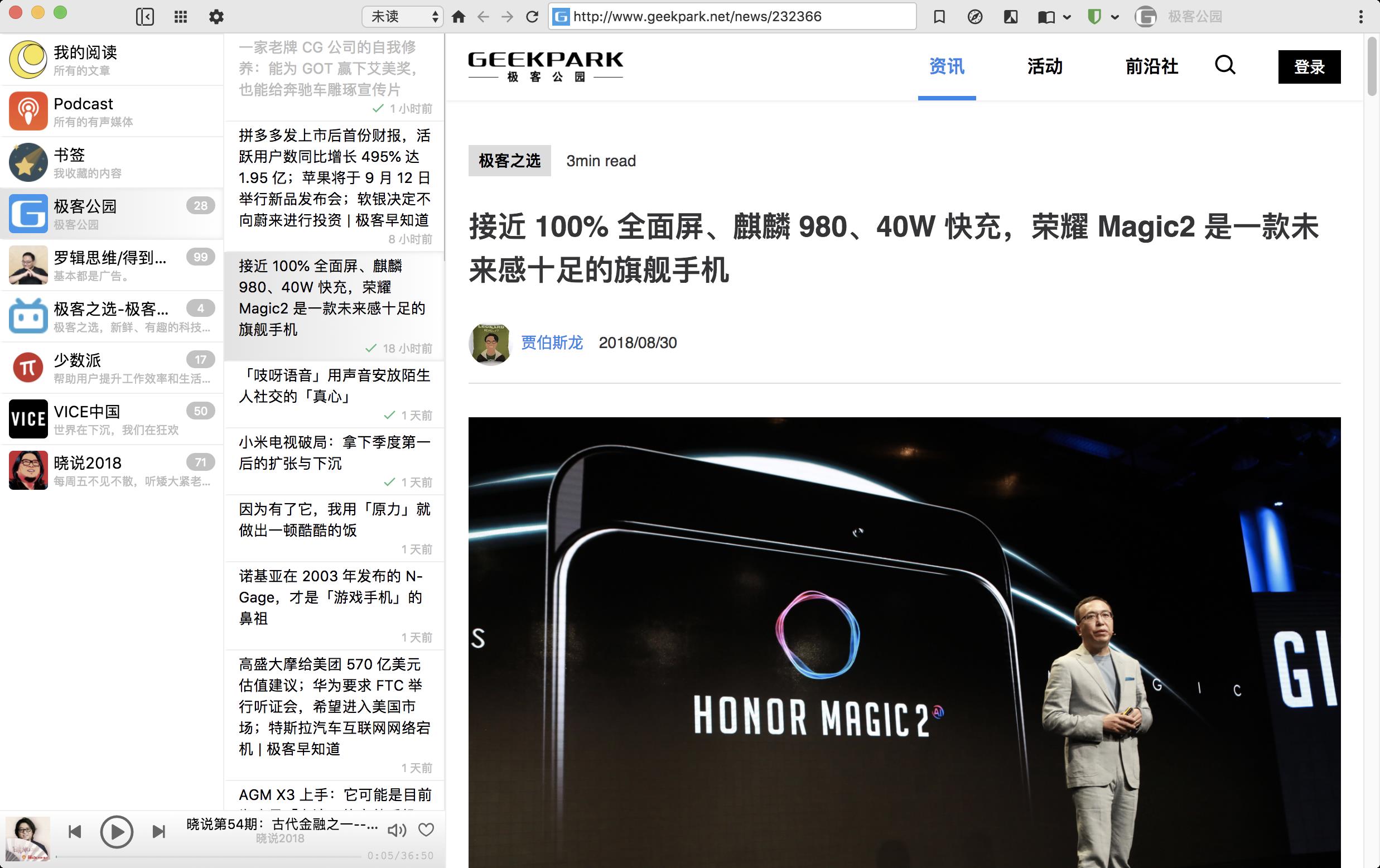Image resolution: width=1380 pixels, height=868 pixels.
Task: Click the GeekPark search magnifier icon
Action: click(x=1225, y=65)
